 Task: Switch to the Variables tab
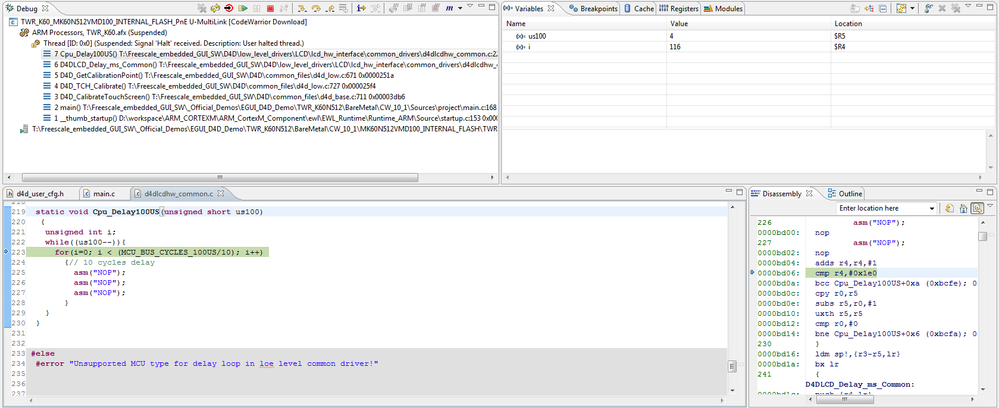(x=530, y=9)
